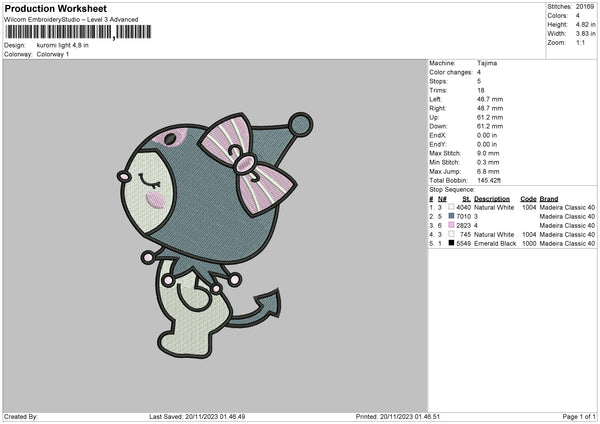Click the 'Stop Sequence:' heading
Image resolution: width=600 pixels, height=424 pixels.
point(452,190)
